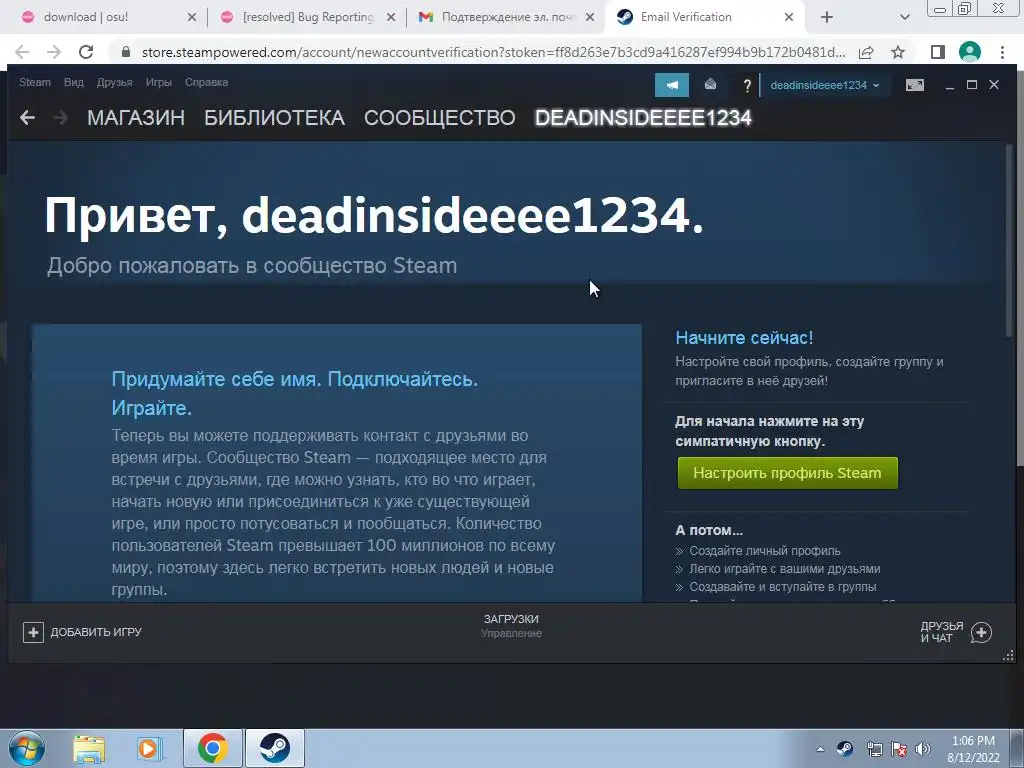Open the Windows Start menu orb
Viewport: 1024px width, 768px height.
(x=27, y=748)
